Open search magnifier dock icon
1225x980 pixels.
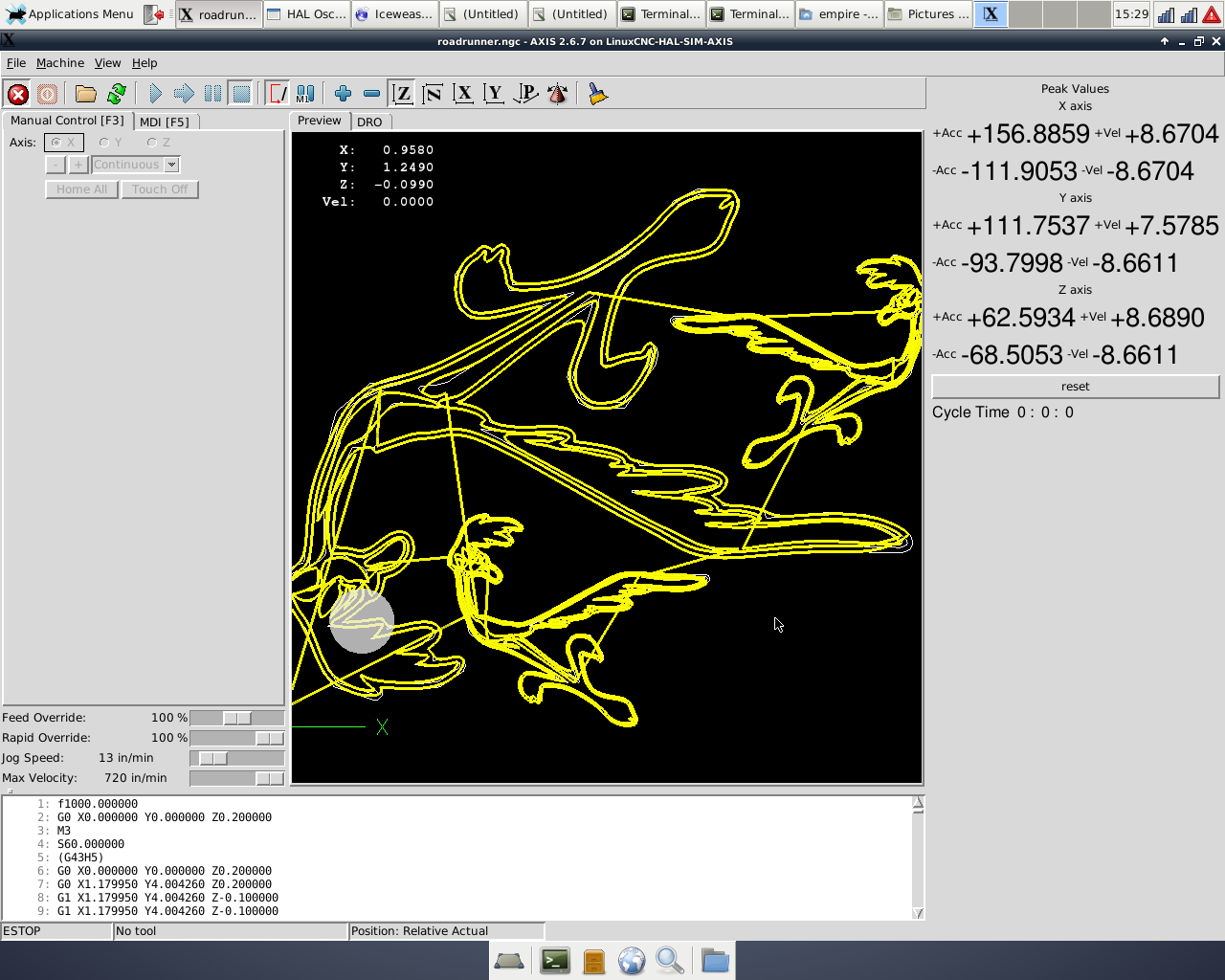click(x=670, y=961)
